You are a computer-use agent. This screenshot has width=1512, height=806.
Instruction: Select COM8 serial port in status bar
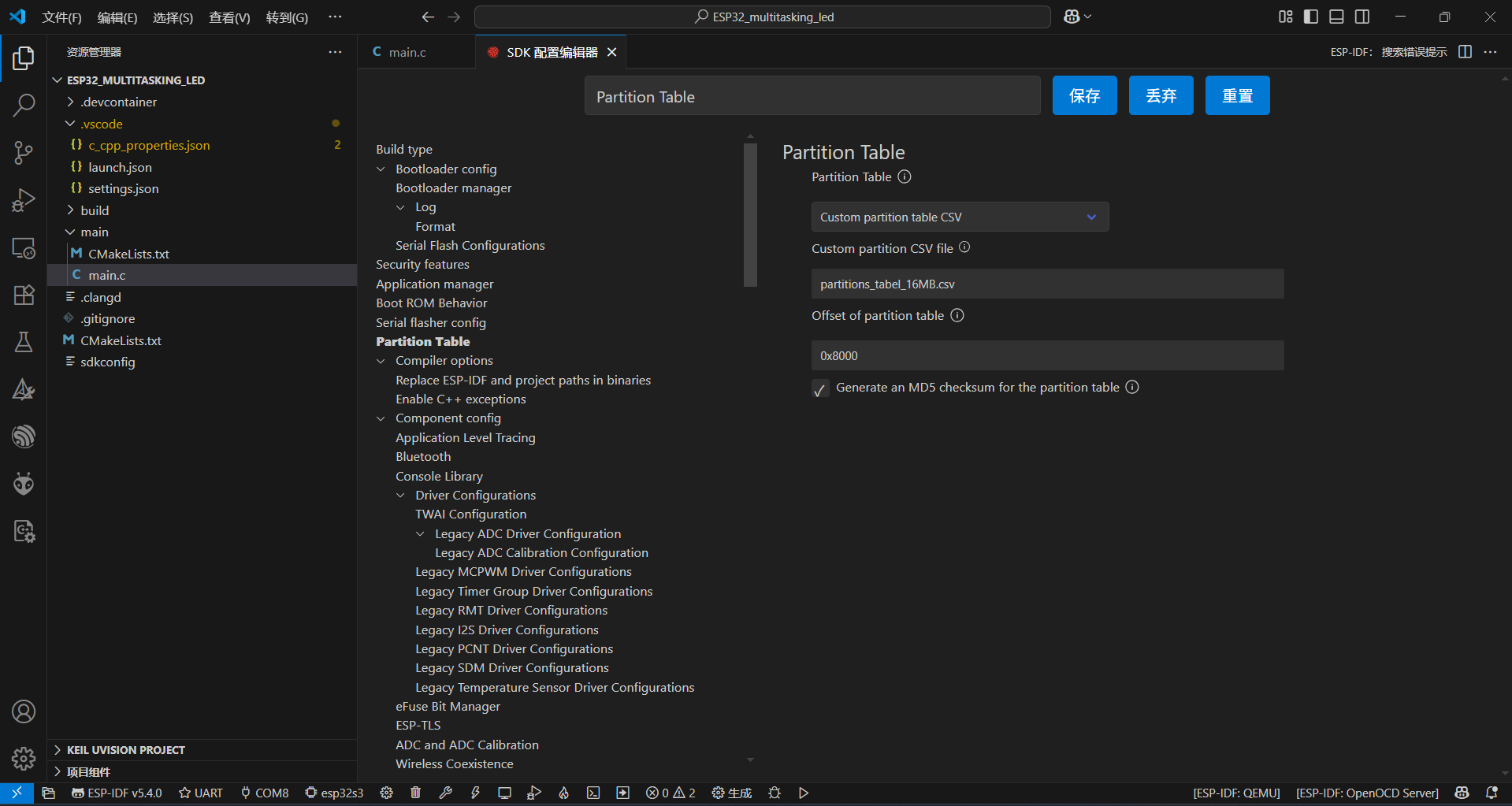[x=265, y=793]
